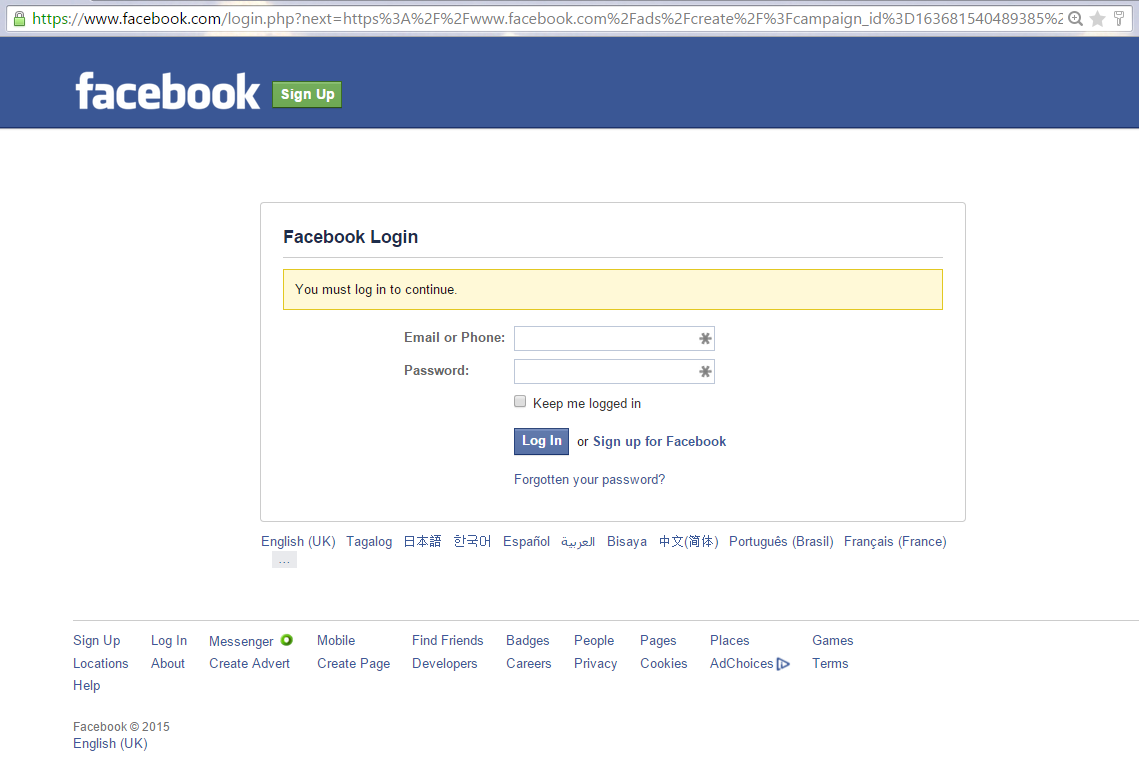Viewport: 1139px width, 781px height.
Task: Switch language to 中文(简体)
Action: click(689, 541)
